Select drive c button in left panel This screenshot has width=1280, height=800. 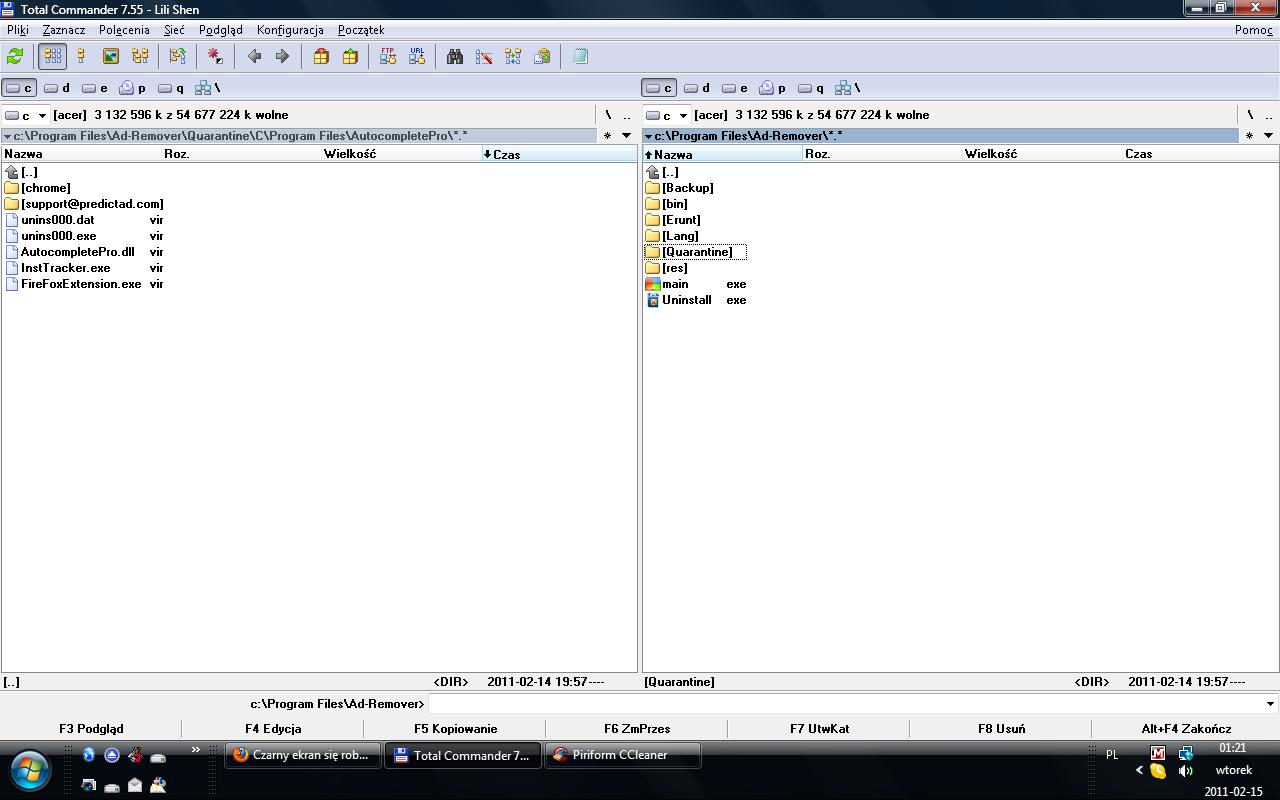coord(19,88)
